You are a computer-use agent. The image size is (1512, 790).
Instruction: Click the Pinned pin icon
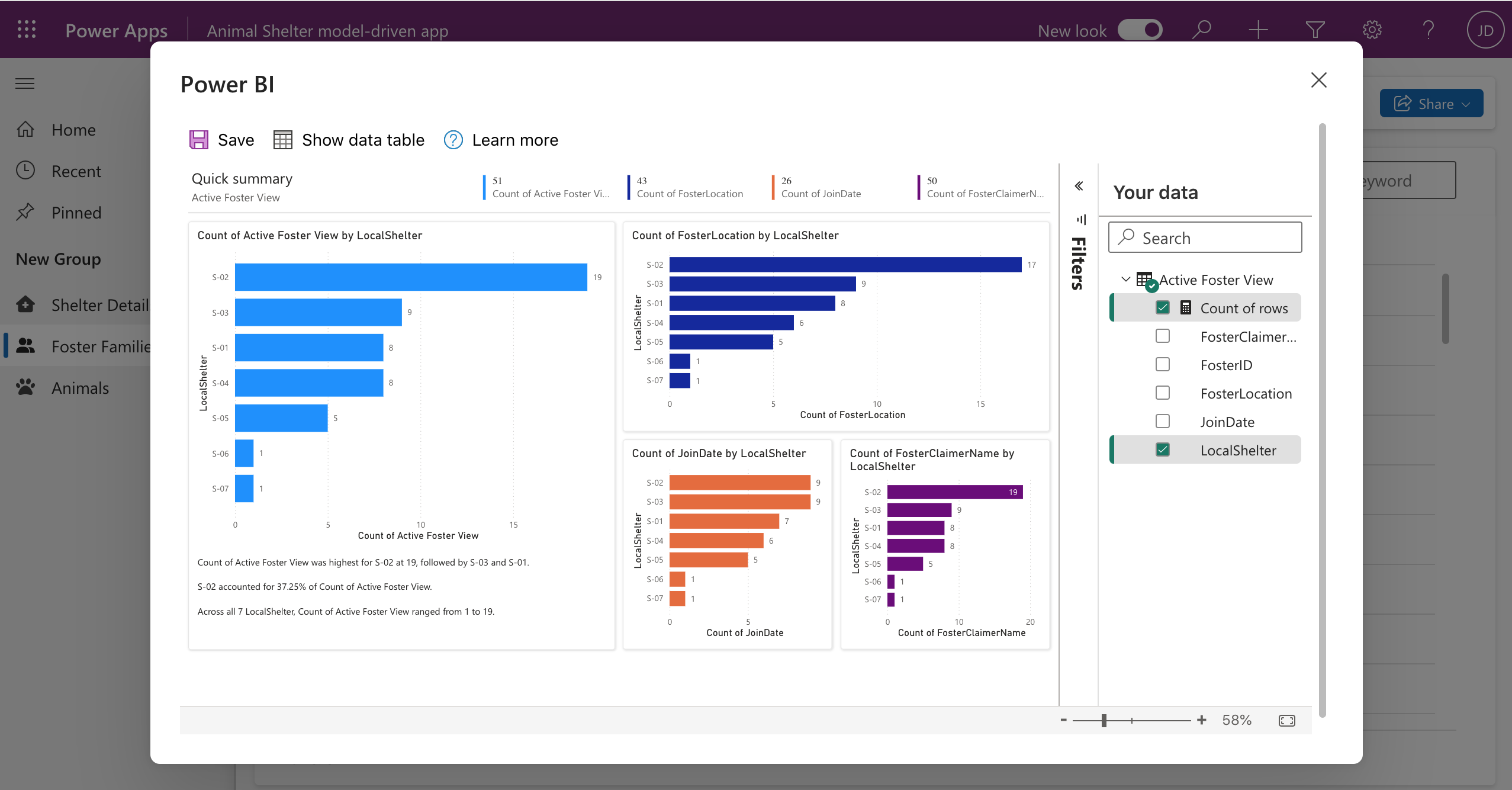[x=25, y=212]
